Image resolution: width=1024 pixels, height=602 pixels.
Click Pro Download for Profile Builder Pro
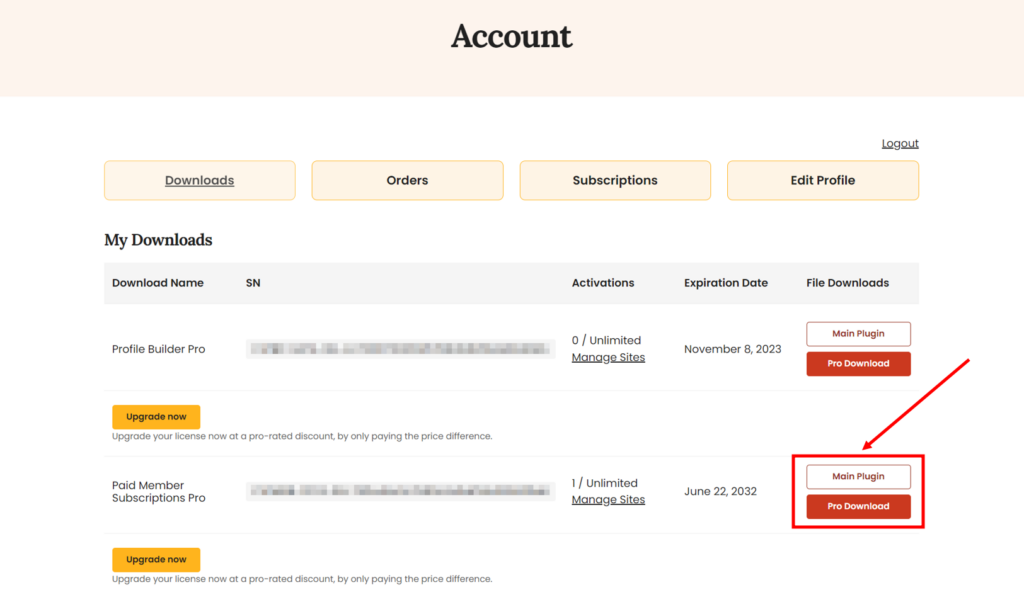point(858,364)
